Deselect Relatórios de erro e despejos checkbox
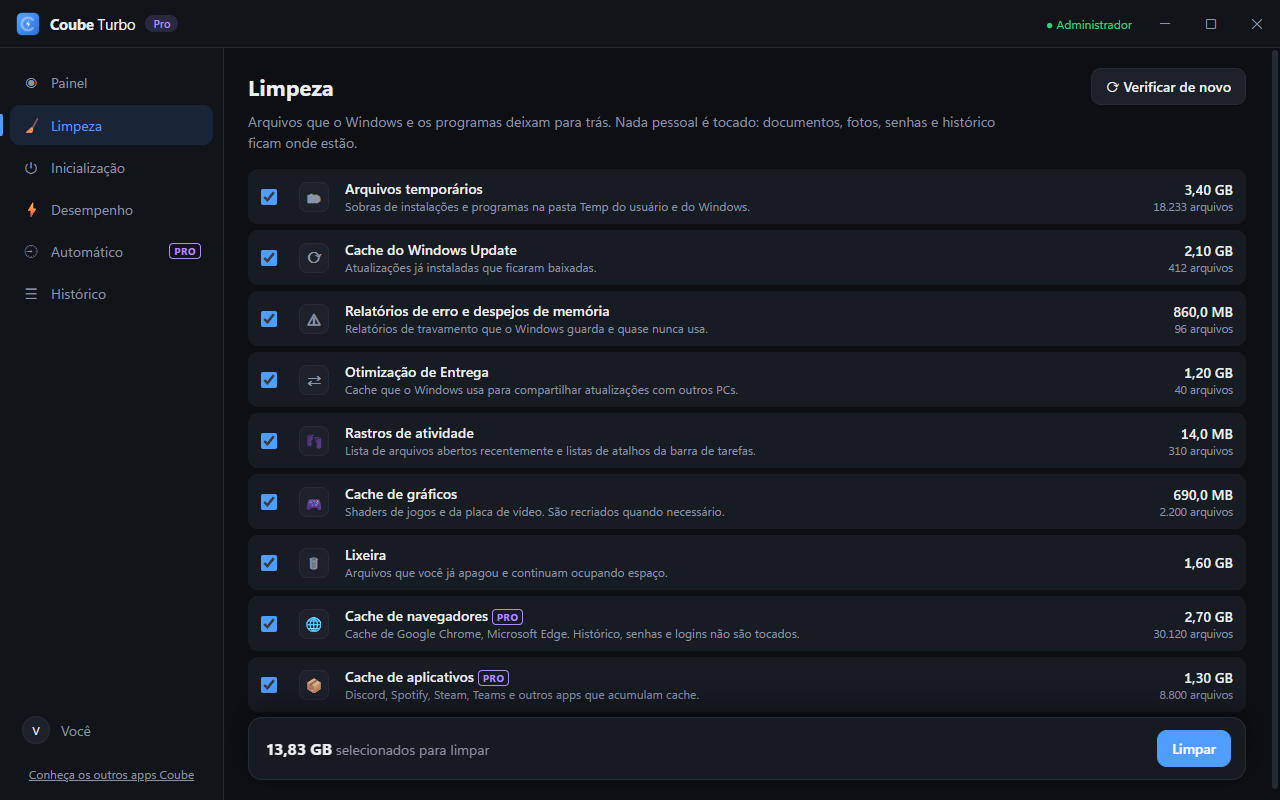The width and height of the screenshot is (1280, 800). point(269,319)
